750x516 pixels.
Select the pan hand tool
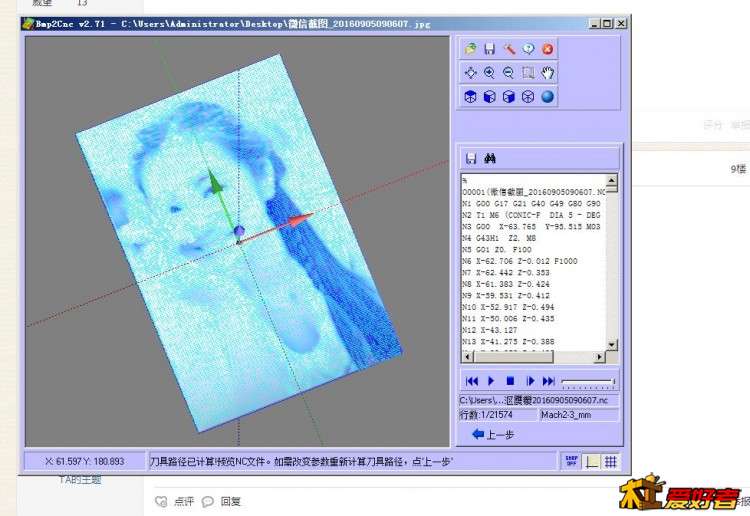pos(548,72)
